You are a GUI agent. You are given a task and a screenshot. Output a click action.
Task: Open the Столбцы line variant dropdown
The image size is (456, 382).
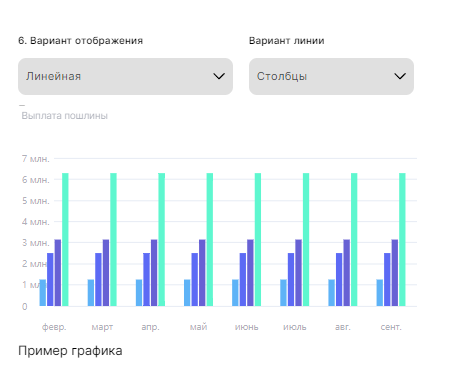331,76
